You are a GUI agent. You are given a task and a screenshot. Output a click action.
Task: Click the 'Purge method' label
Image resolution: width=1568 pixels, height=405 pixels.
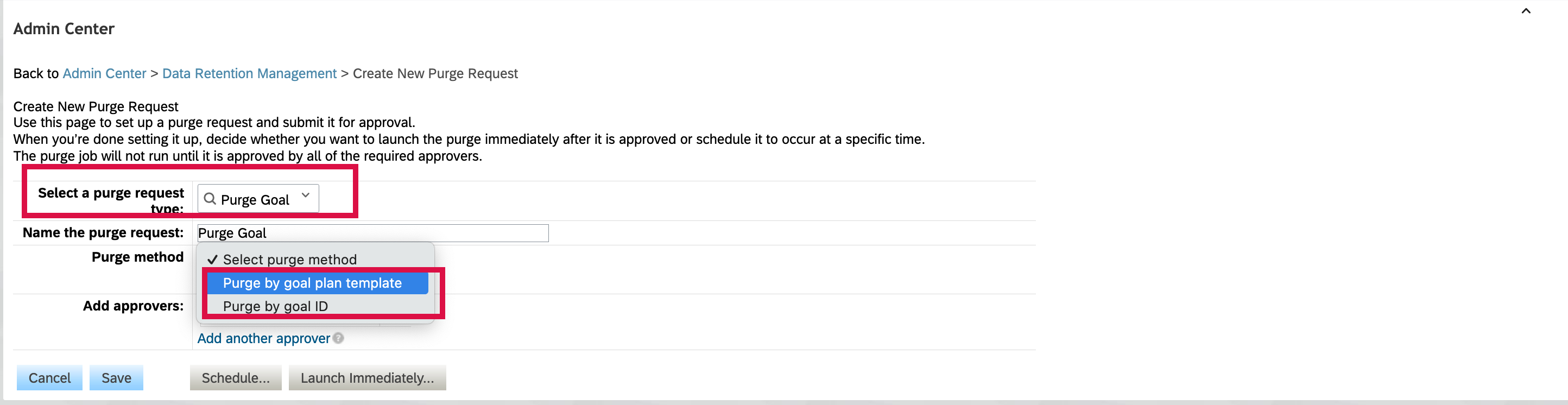(x=137, y=257)
